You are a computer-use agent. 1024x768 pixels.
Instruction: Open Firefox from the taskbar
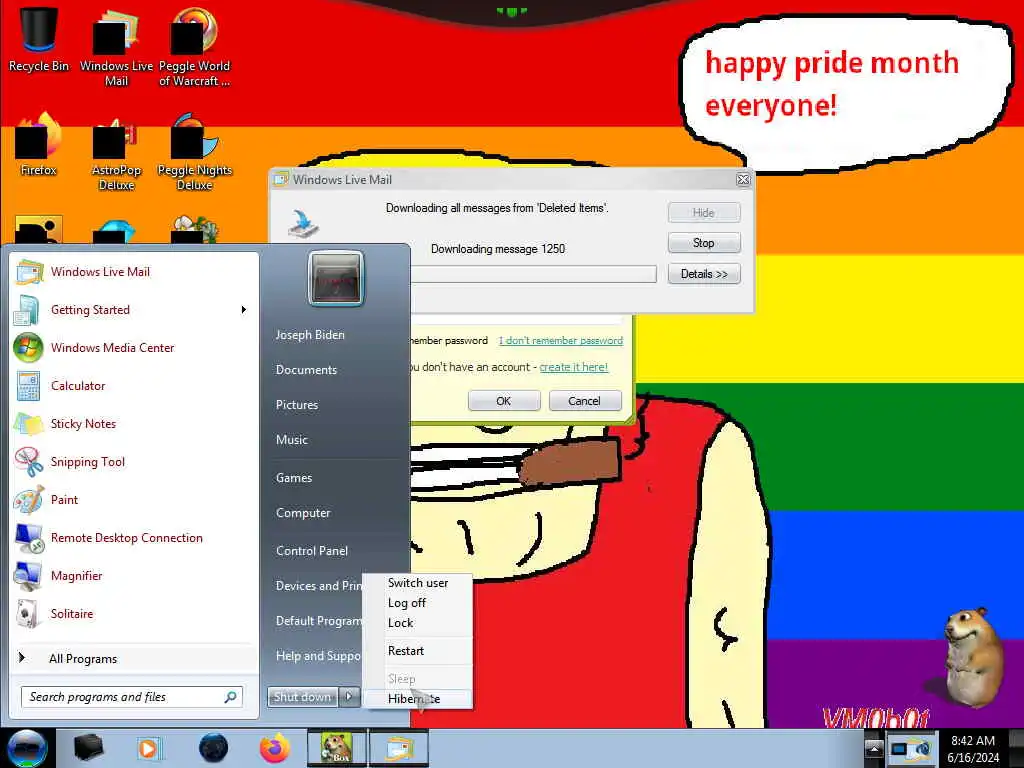(275, 748)
